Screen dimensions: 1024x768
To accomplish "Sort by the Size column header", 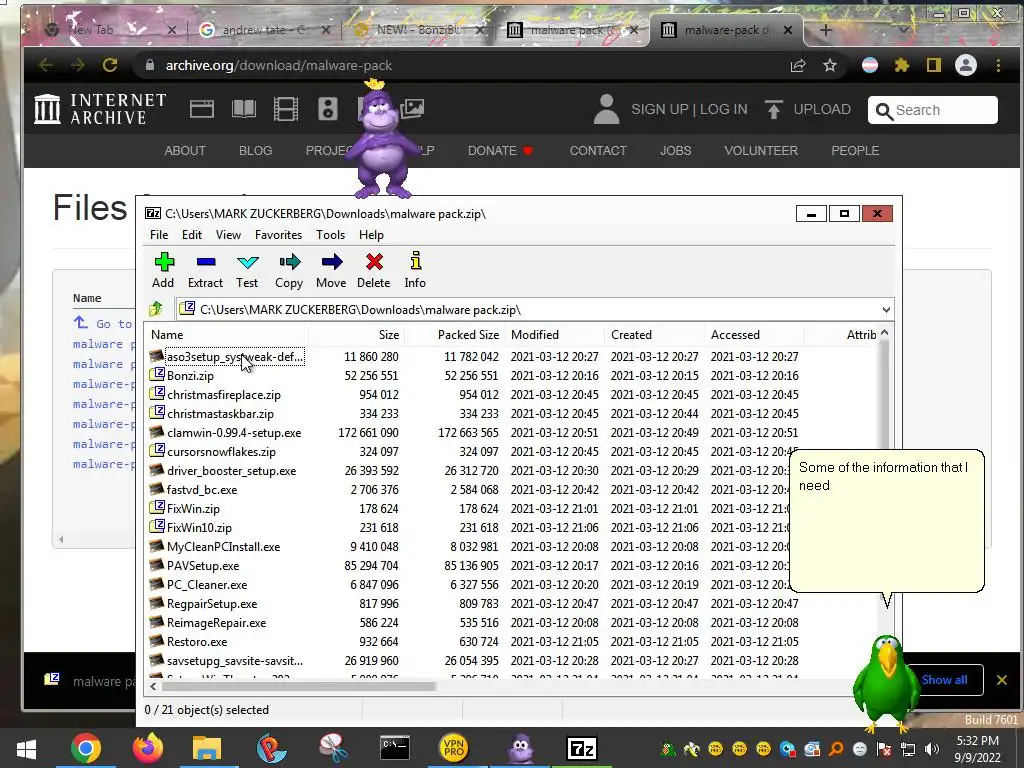I will [356, 335].
